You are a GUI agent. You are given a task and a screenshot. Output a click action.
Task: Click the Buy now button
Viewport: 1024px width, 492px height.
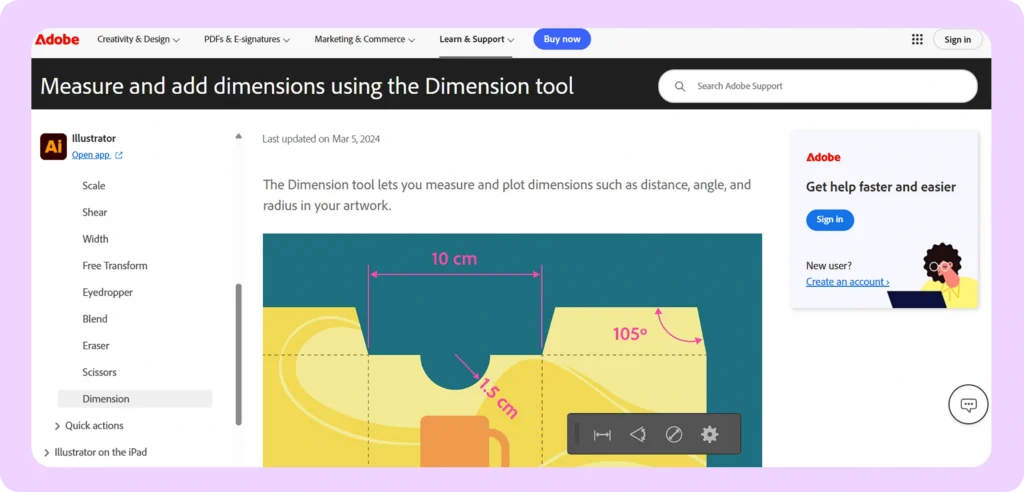pos(562,39)
